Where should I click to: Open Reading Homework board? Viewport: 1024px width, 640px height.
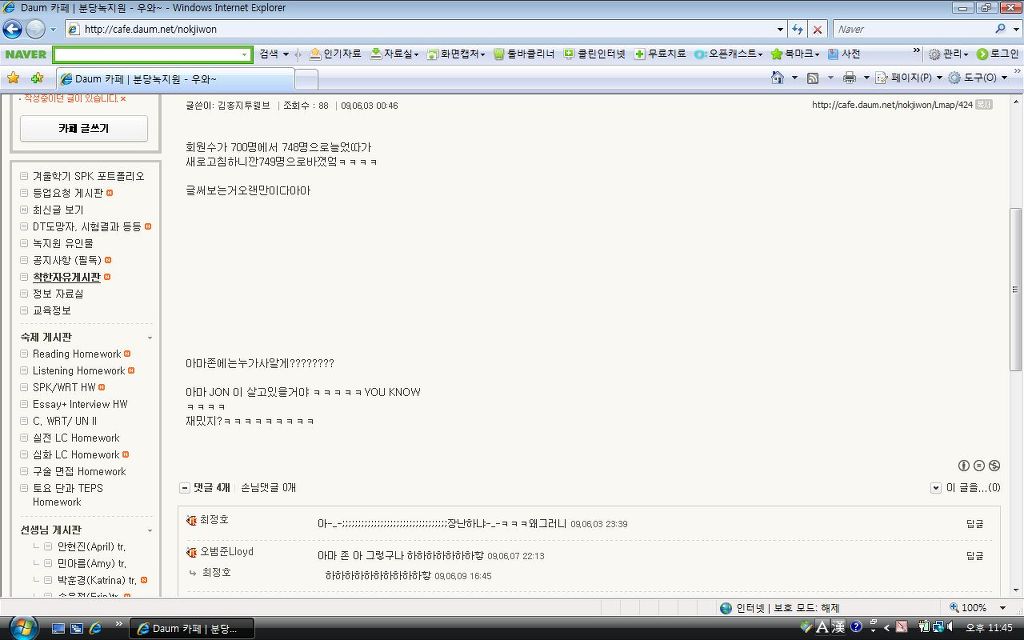(76, 354)
